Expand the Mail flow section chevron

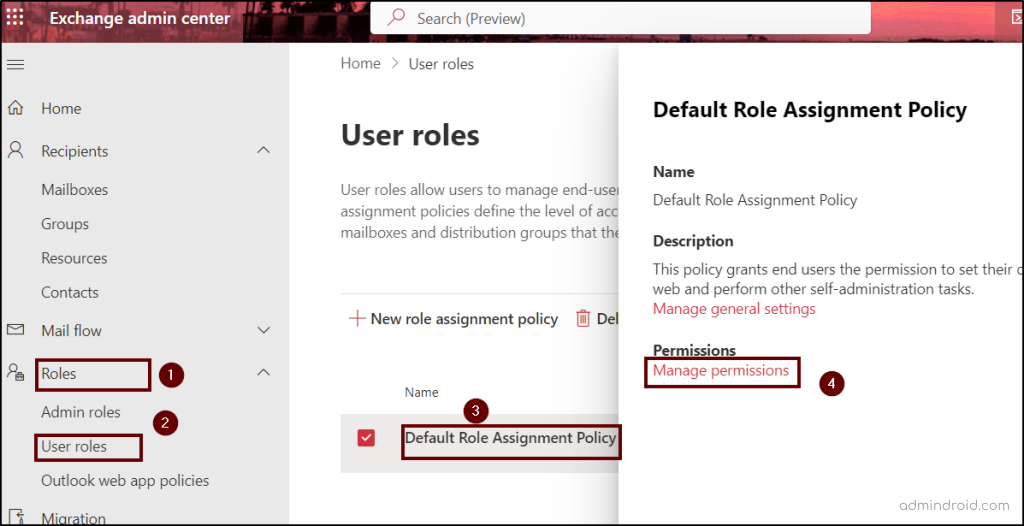tap(263, 330)
